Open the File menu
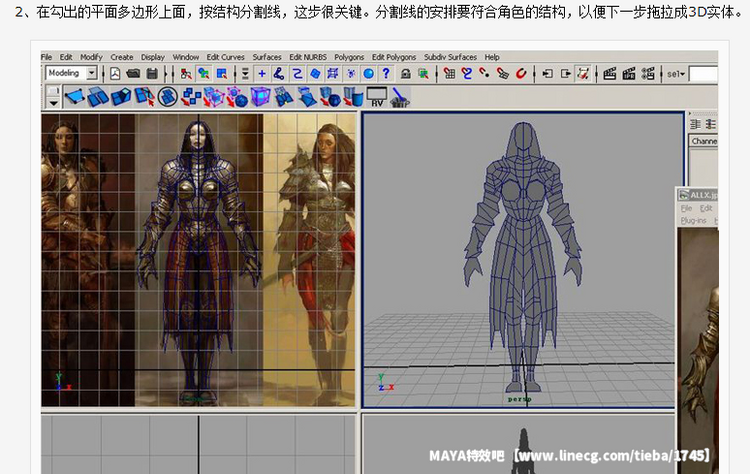 click(46, 57)
